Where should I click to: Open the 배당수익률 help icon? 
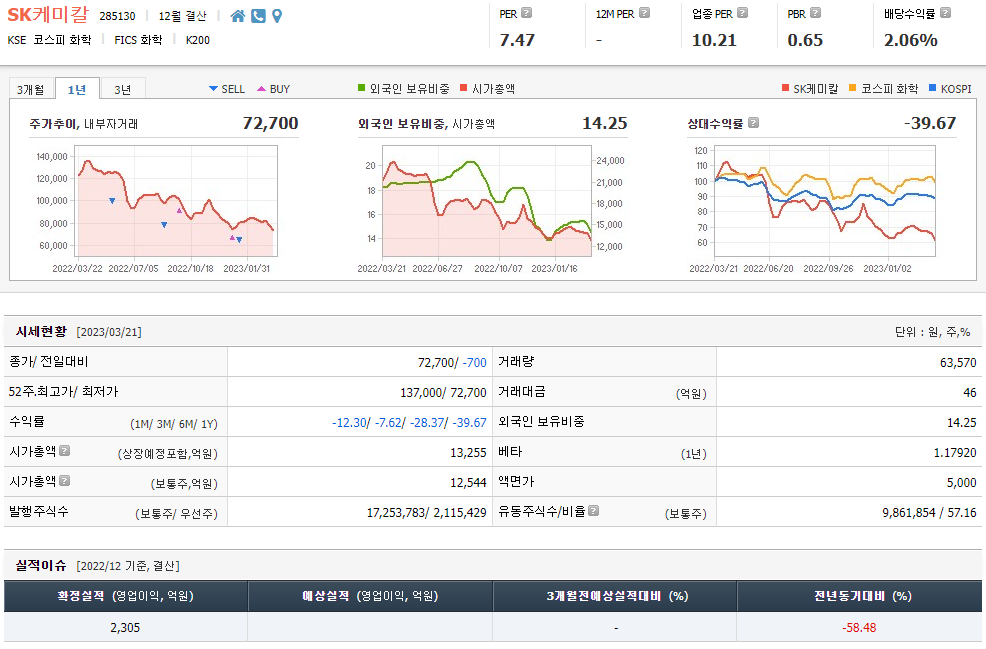point(945,13)
